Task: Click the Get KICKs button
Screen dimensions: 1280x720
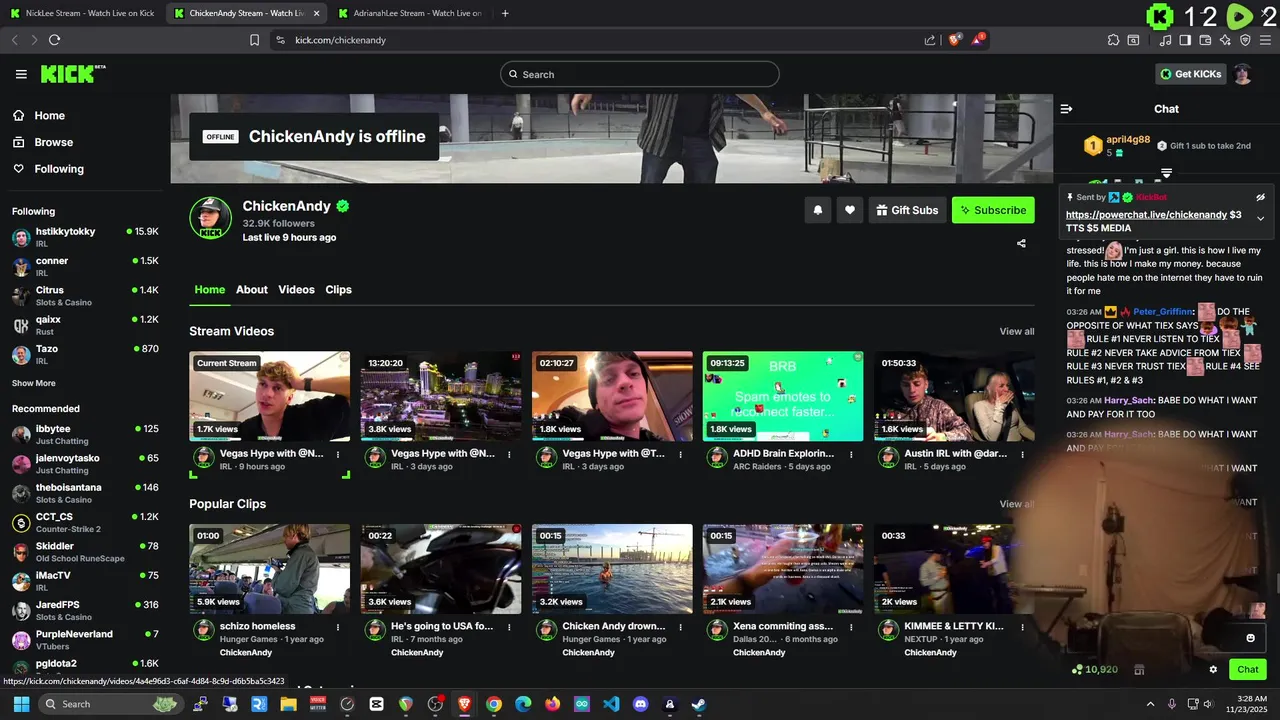Action: coord(1190,74)
